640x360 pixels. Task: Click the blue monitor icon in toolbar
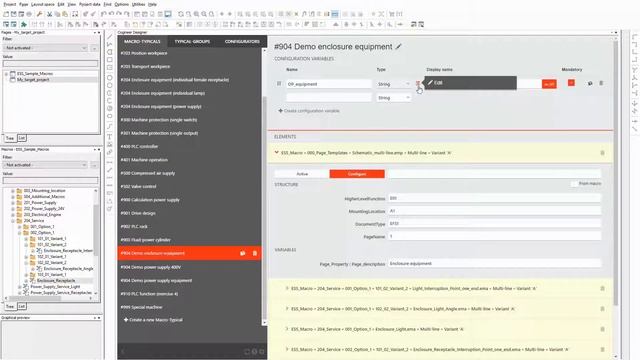click(x=168, y=14)
